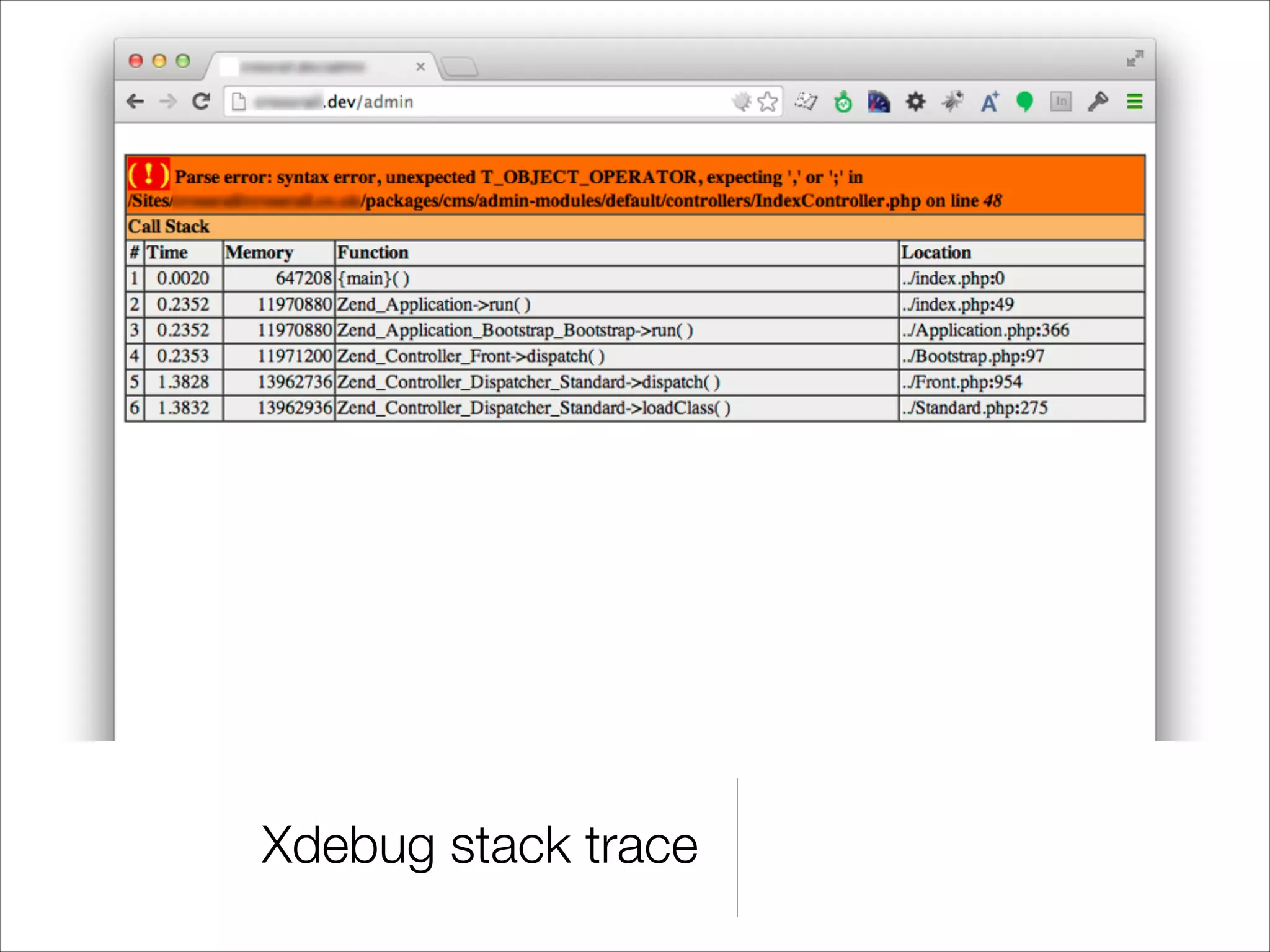This screenshot has height=952, width=1270.
Task: Open the green speech bubble extension
Action: coord(1025,102)
